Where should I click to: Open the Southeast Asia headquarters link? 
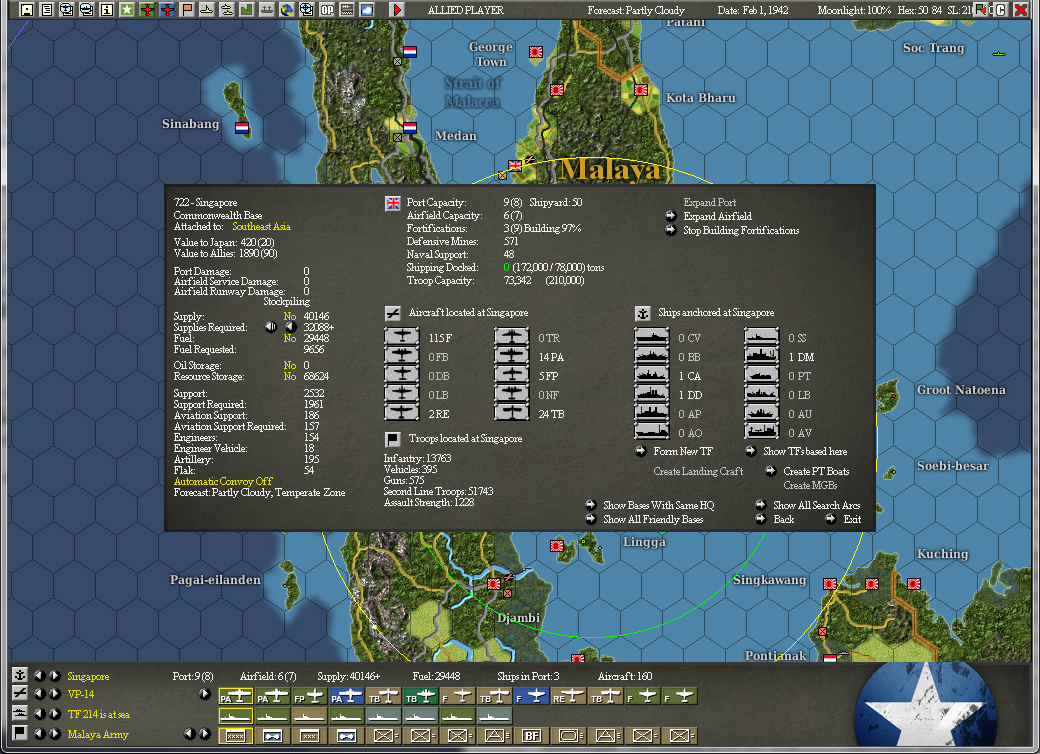click(x=261, y=227)
